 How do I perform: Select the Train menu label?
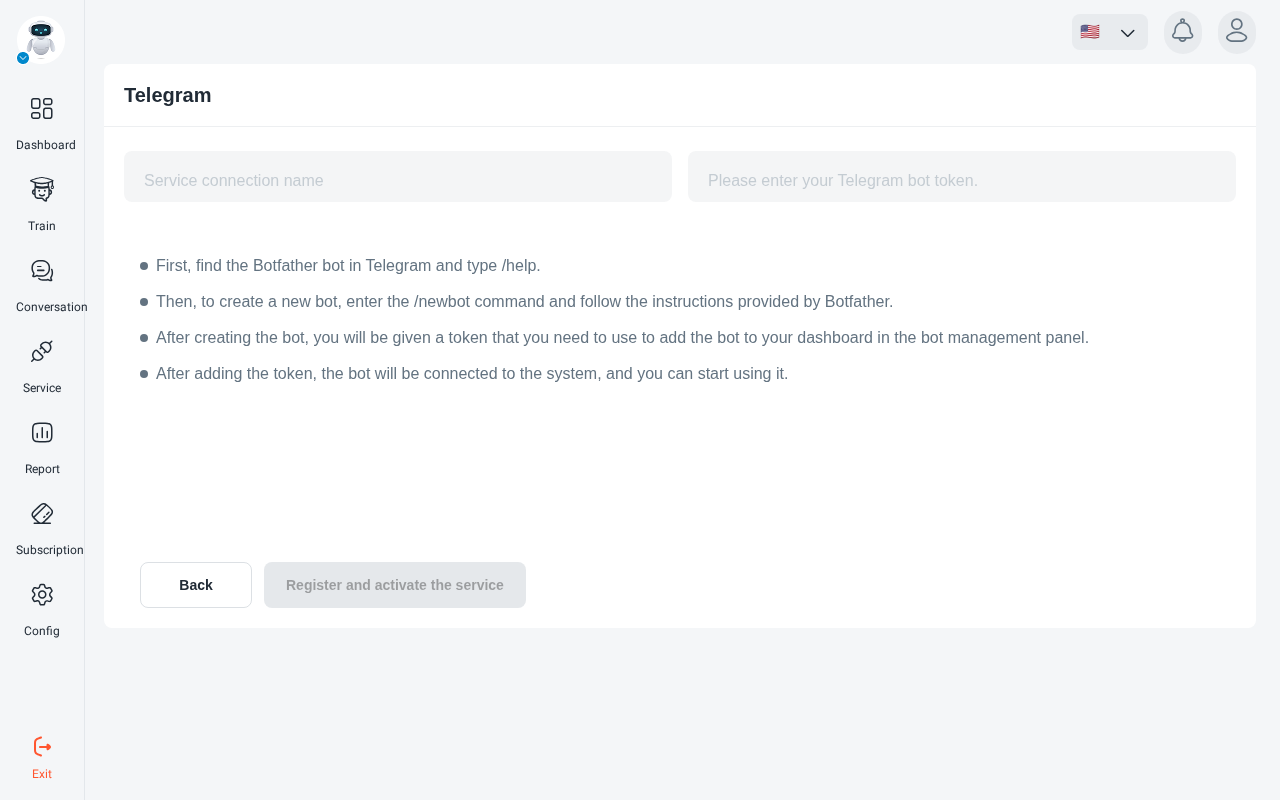[42, 226]
